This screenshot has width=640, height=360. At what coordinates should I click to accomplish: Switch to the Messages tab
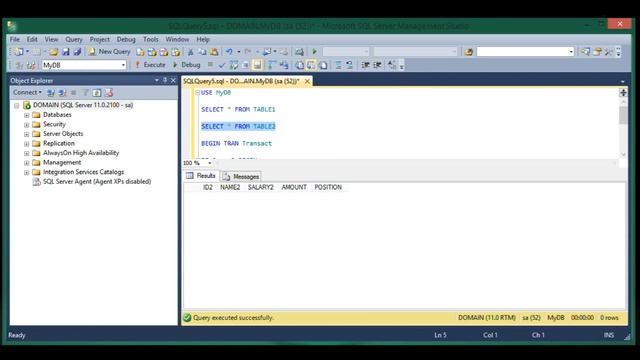click(241, 176)
